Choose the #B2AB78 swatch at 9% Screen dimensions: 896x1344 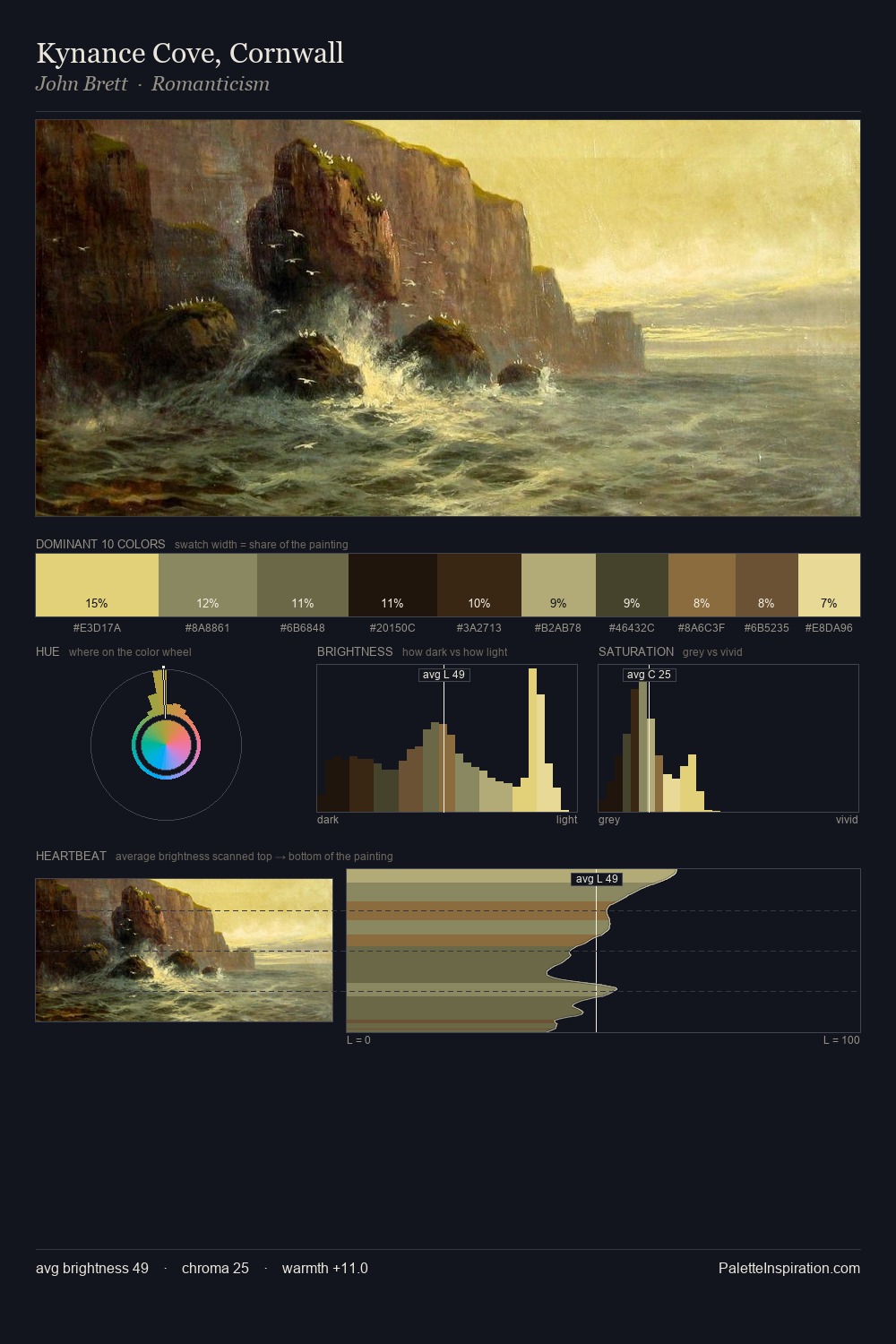[x=558, y=585]
